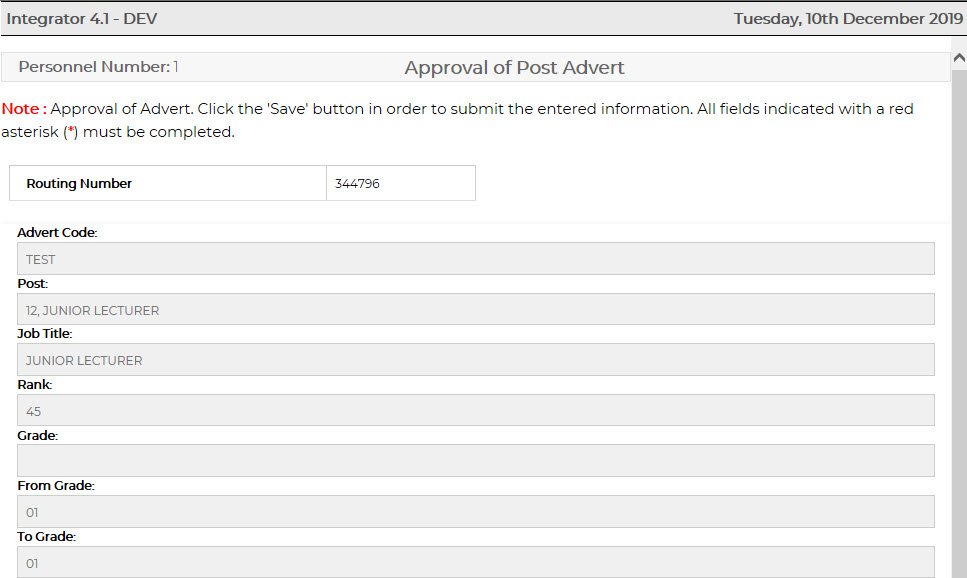967x578 pixels.
Task: Click the Advert Code label
Action: 57,233
